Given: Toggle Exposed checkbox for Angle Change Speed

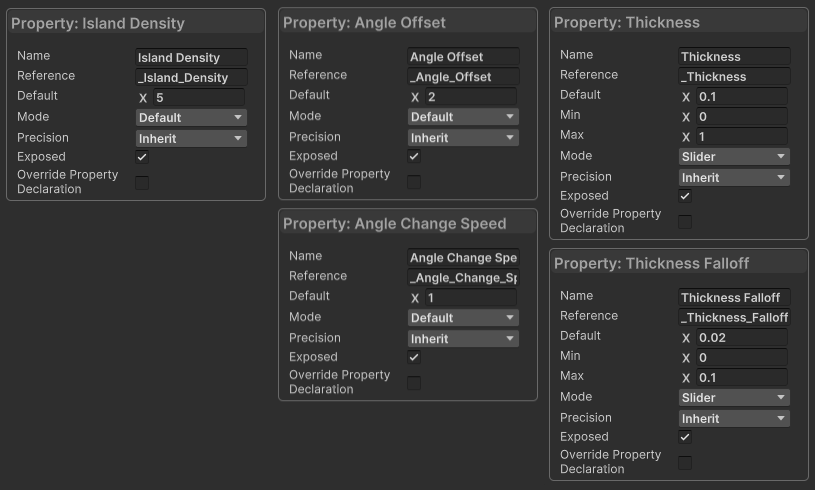Looking at the screenshot, I should pyautogui.click(x=414, y=357).
